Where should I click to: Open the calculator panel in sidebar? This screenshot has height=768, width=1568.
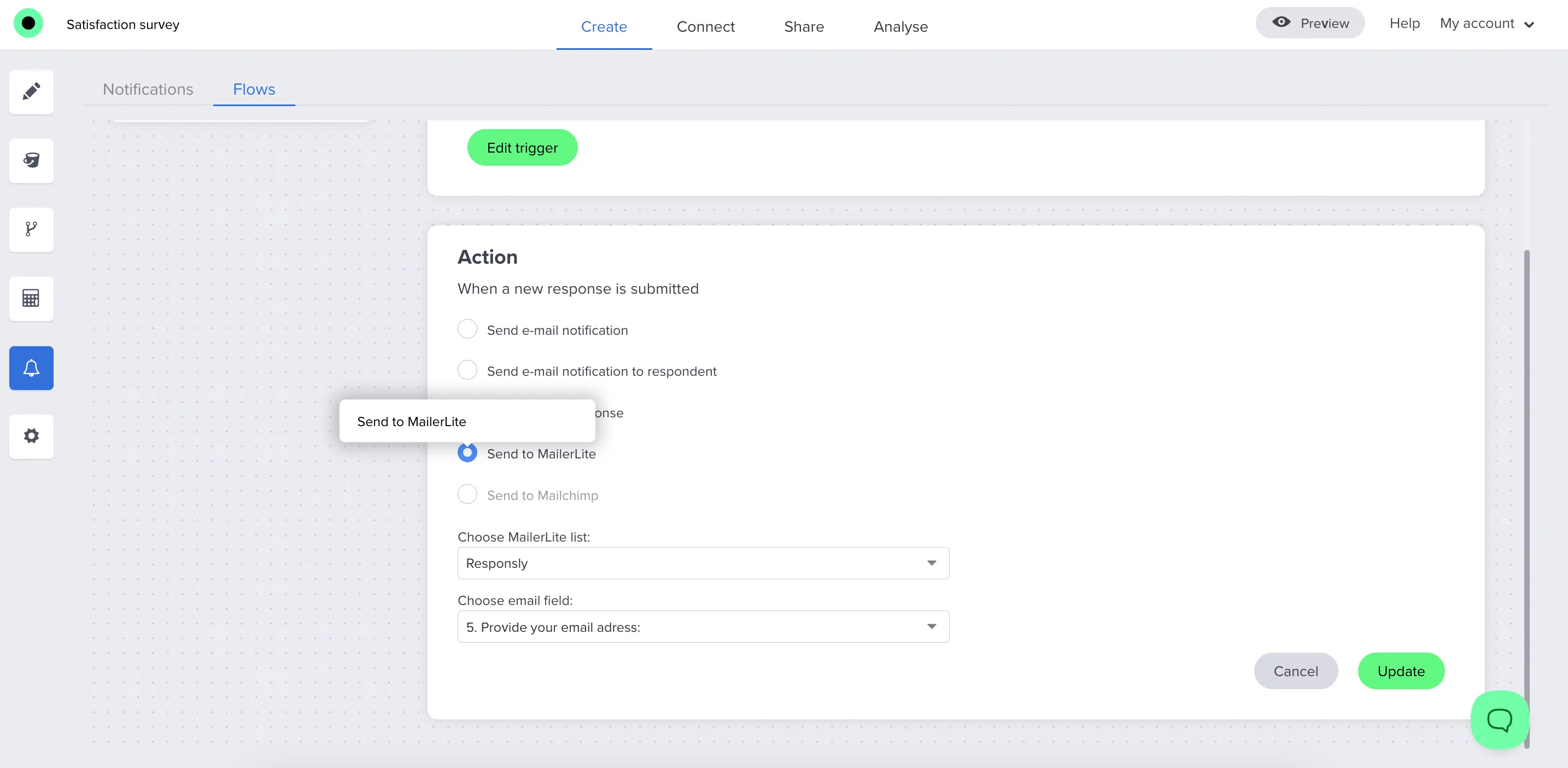(x=31, y=299)
